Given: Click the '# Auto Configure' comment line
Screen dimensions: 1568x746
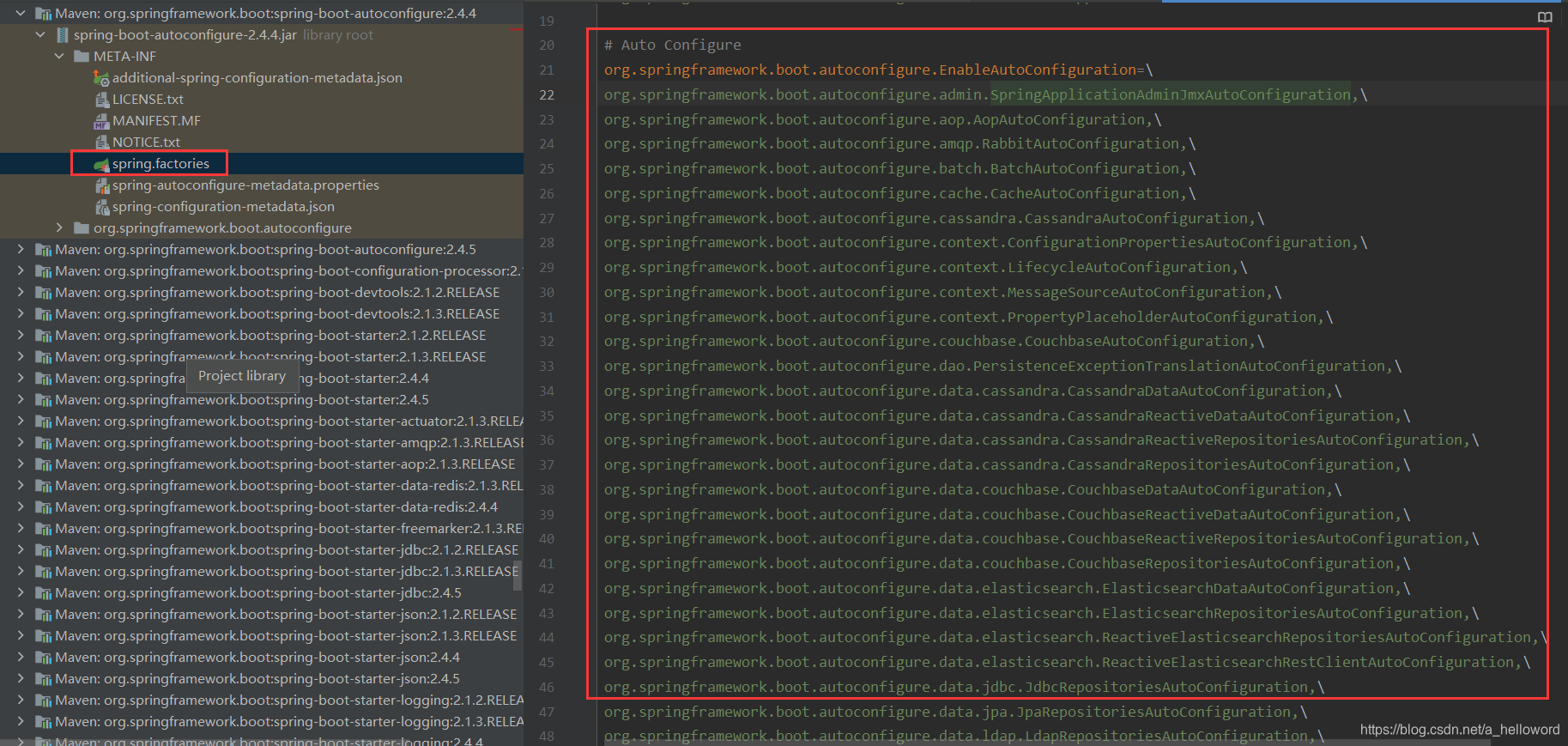Looking at the screenshot, I should coord(672,45).
